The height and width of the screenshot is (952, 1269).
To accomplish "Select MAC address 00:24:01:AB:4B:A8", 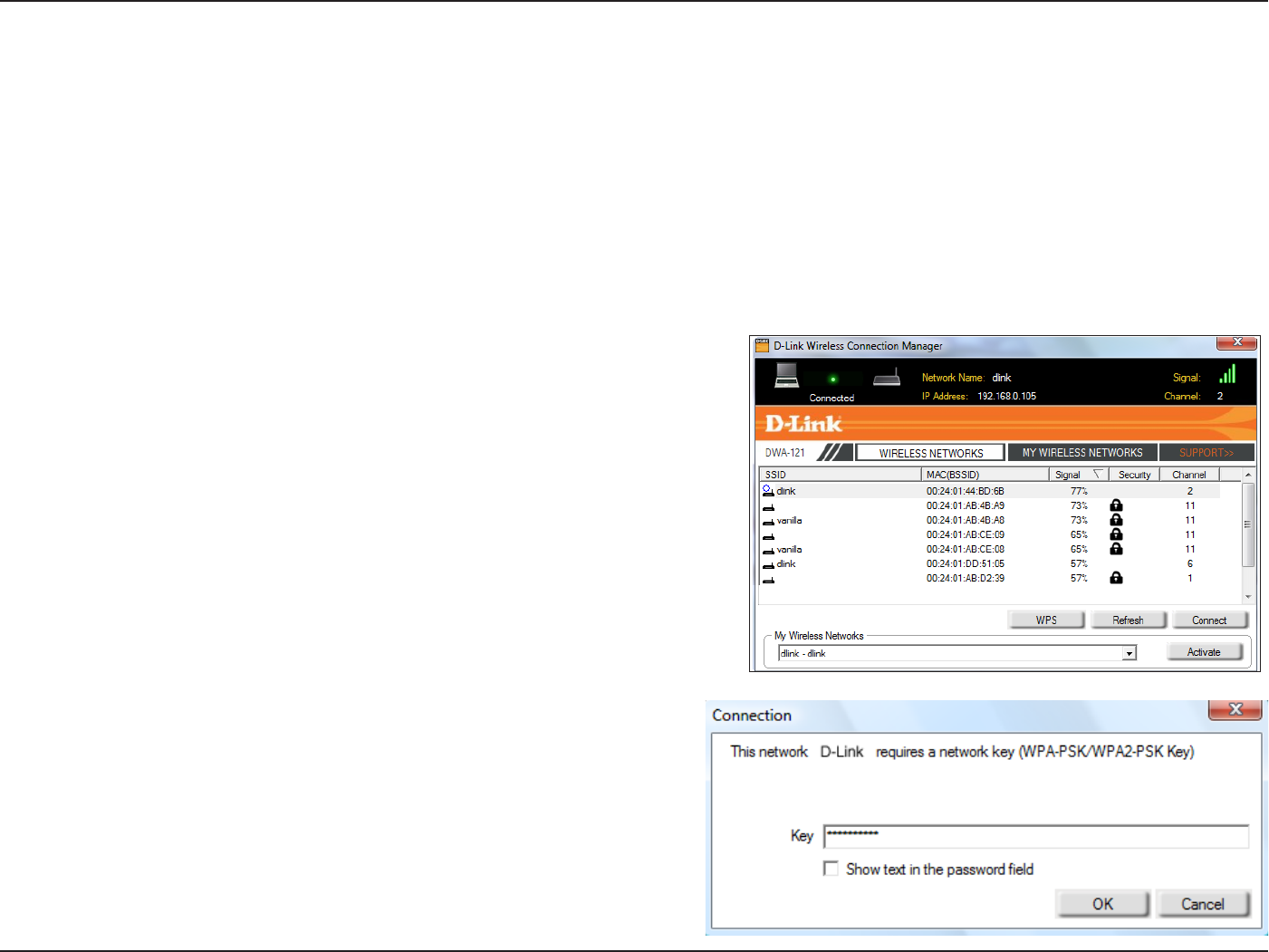I will click(x=965, y=520).
